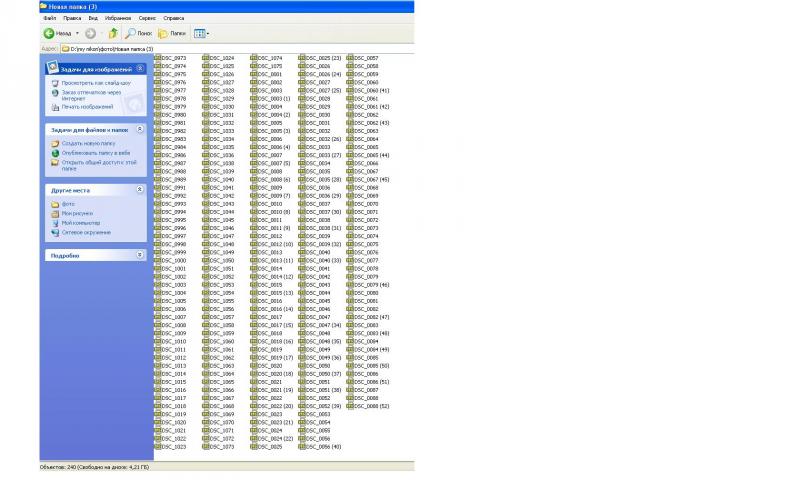Click slideshow icon beside Просмотреть как слайд-шоу
Image resolution: width=800 pixels, height=500 pixels.
click(x=55, y=83)
